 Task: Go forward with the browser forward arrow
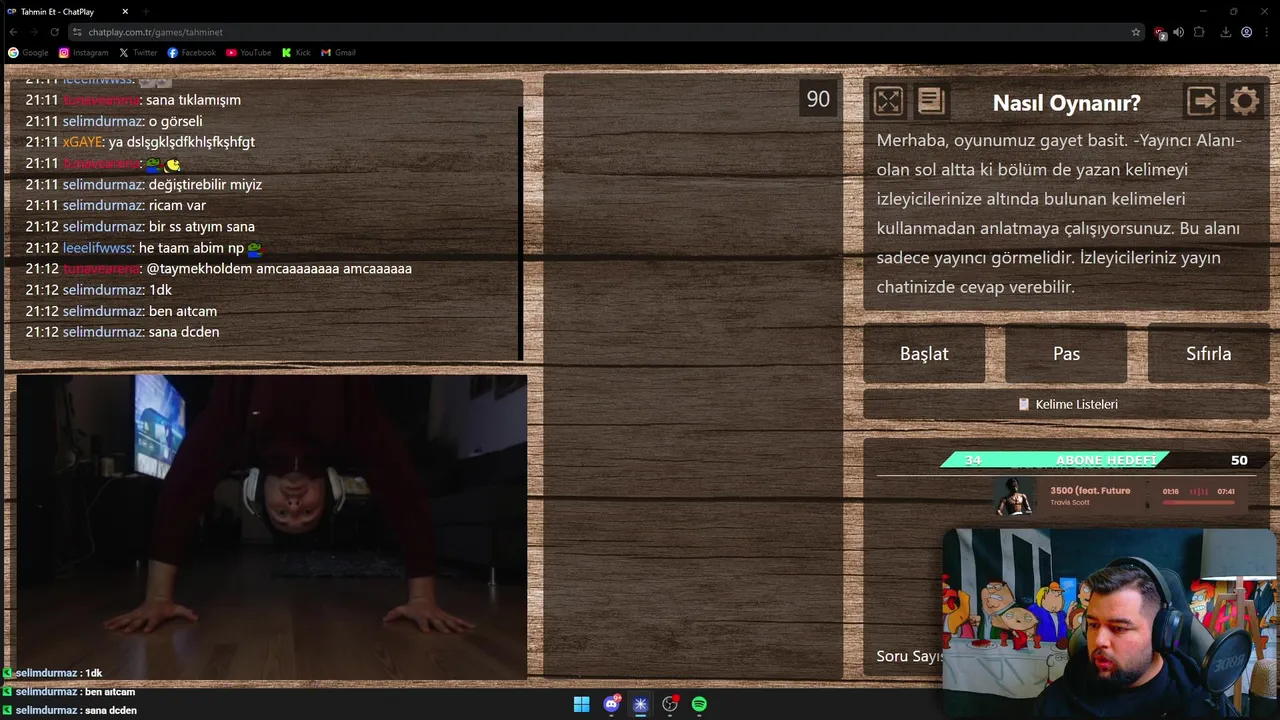[34, 32]
